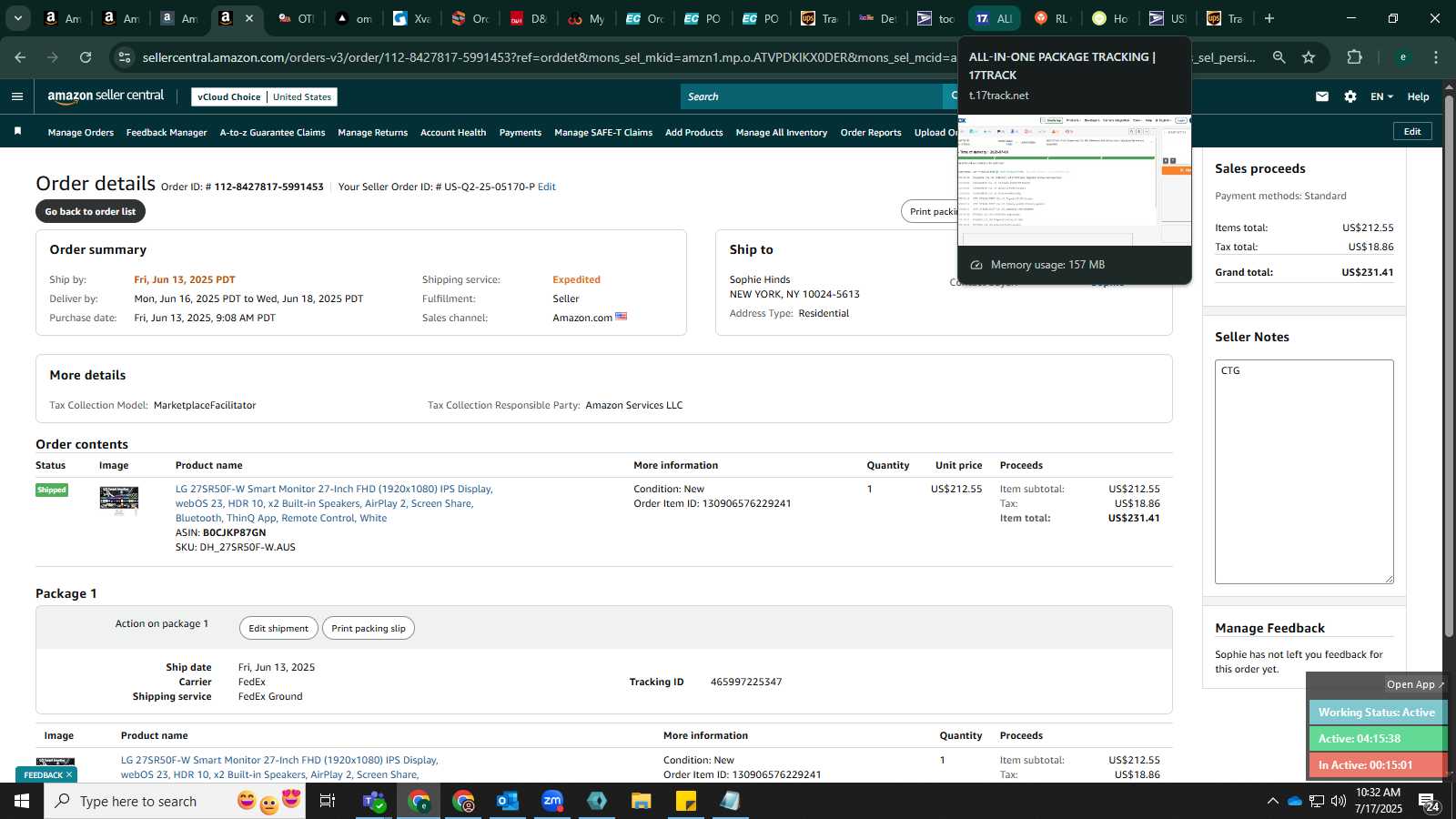Open the vCloud Choice account switcher
Image resolution: width=1456 pixels, height=819 pixels.
(x=264, y=96)
